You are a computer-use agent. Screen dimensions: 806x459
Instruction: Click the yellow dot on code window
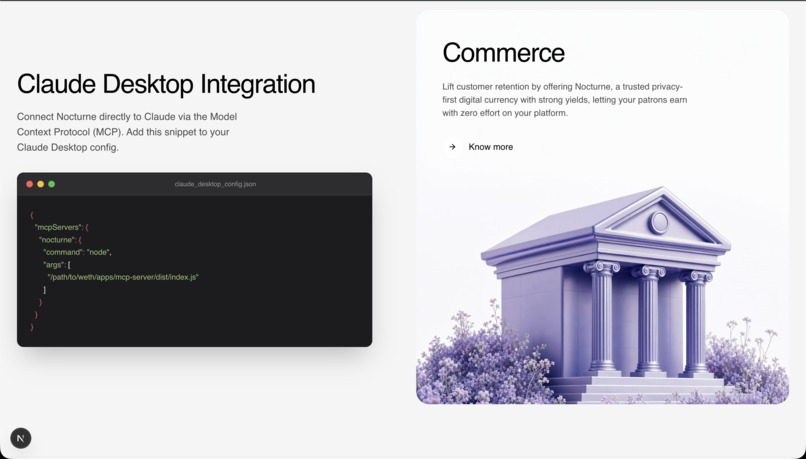pyautogui.click(x=41, y=184)
